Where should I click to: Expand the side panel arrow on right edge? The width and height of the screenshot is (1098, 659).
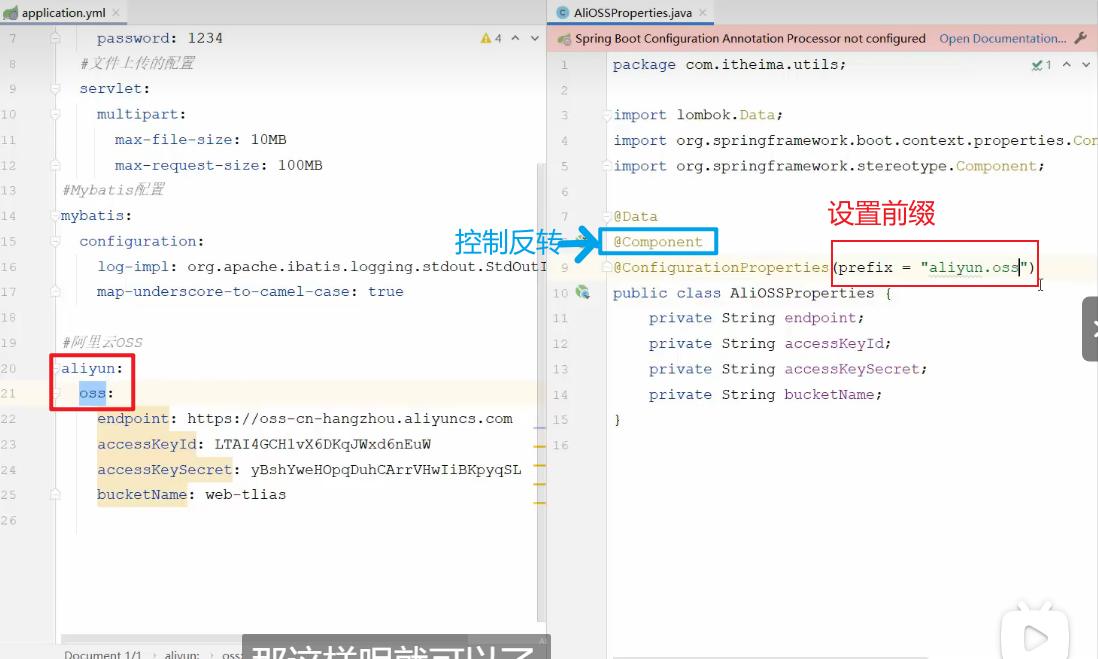[x=1092, y=328]
